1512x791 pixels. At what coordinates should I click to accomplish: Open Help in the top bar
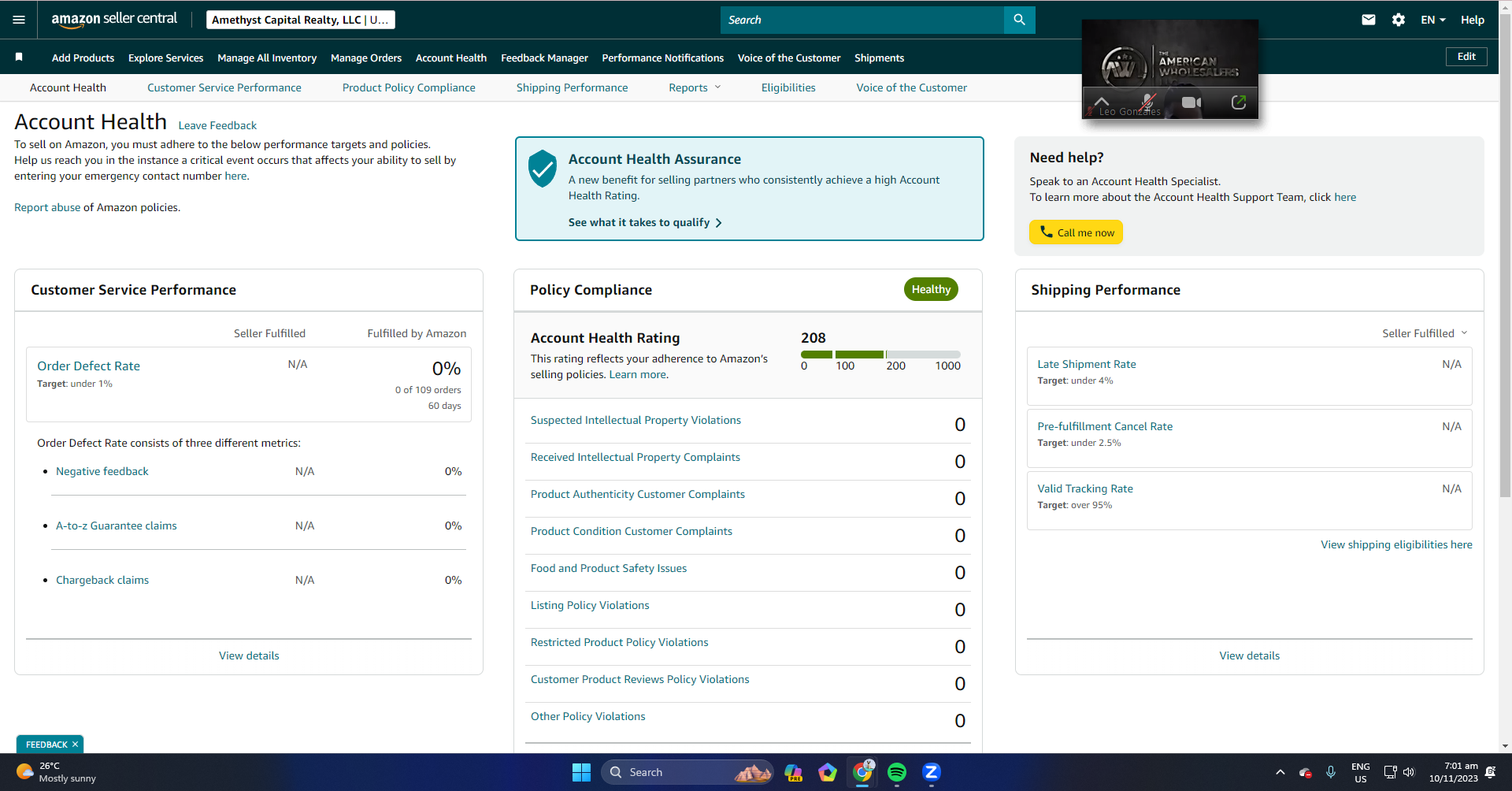(x=1472, y=20)
